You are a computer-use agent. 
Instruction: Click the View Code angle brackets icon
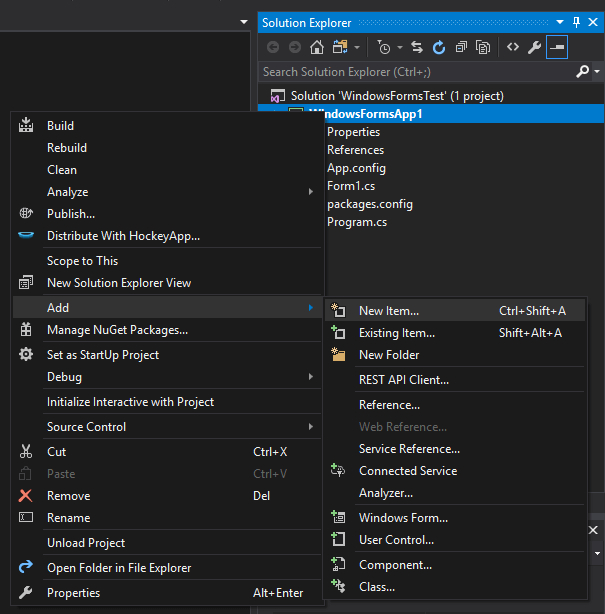tap(513, 47)
